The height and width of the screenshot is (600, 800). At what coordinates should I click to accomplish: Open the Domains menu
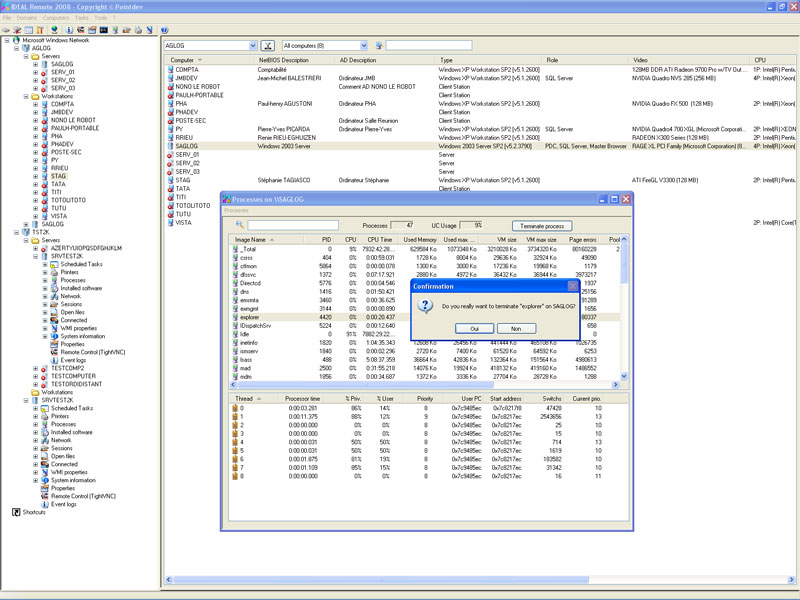(27, 18)
